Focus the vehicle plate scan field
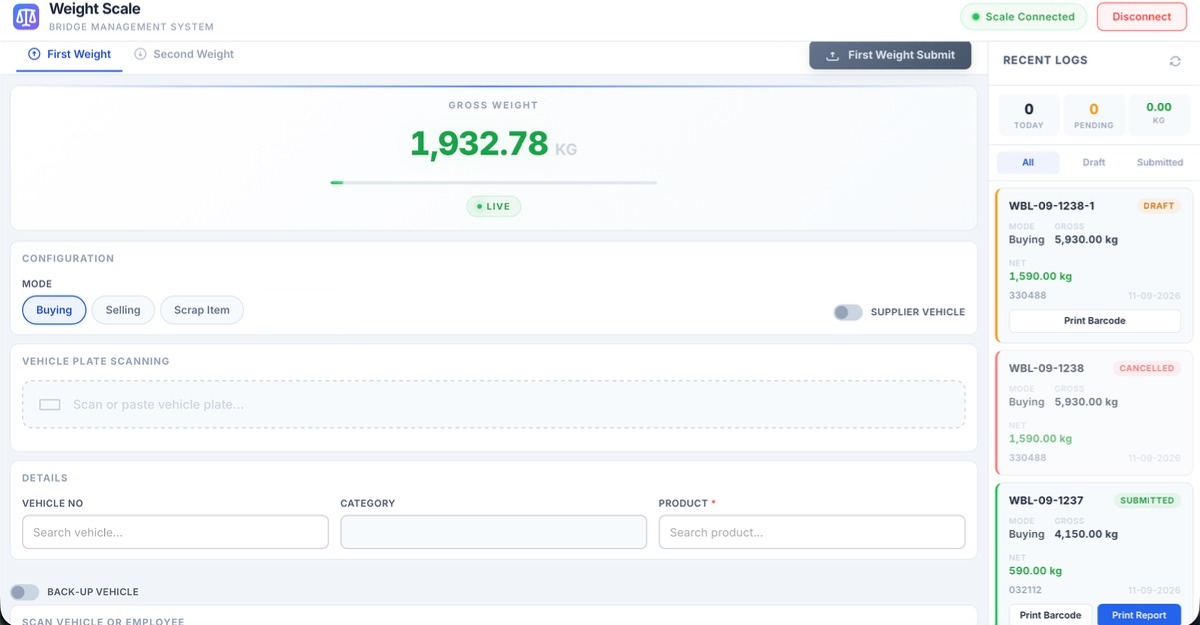This screenshot has width=1200, height=625. (494, 405)
